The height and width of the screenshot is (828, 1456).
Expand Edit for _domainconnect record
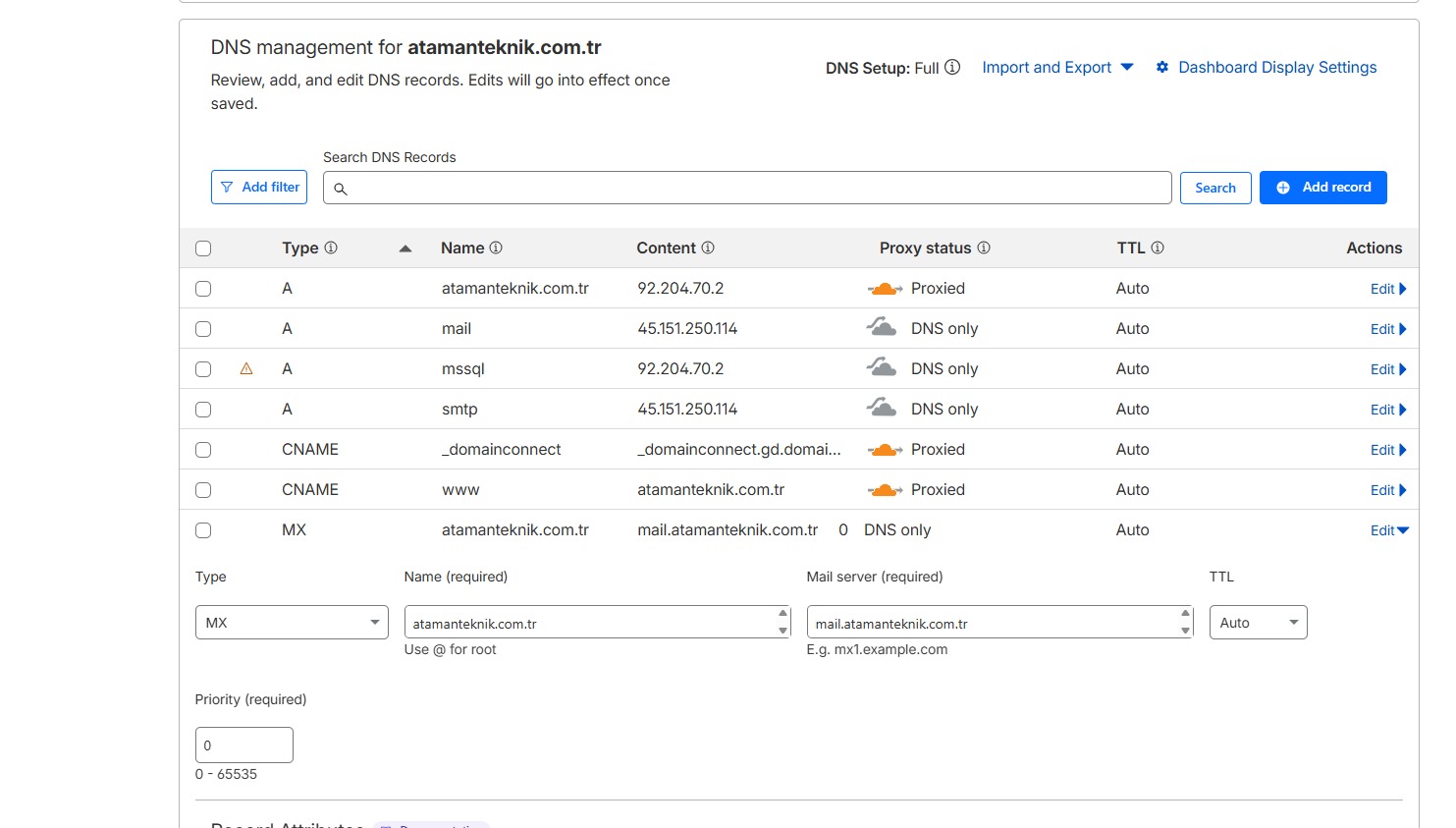point(1388,450)
